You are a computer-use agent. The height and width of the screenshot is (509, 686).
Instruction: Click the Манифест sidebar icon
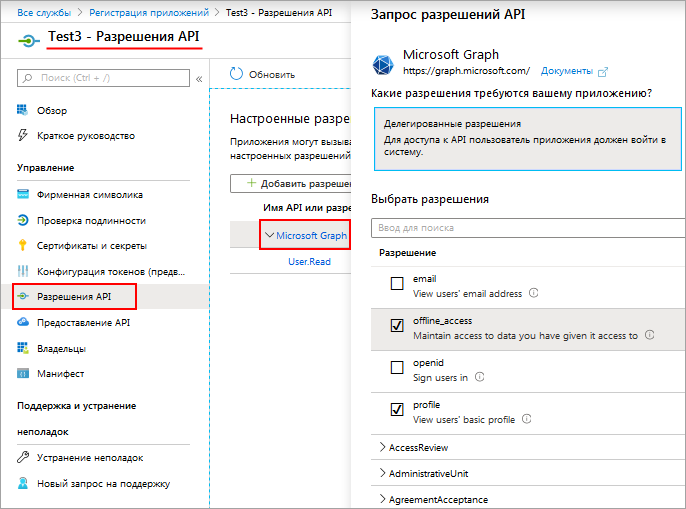23,373
